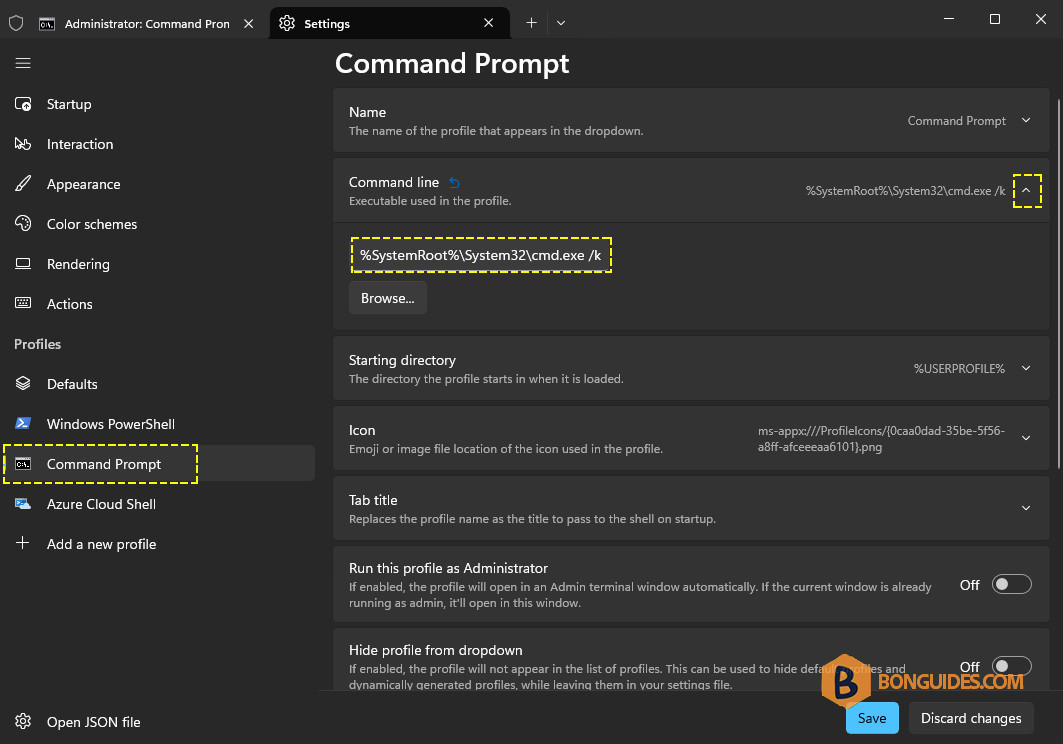Click the Appearance brush icon

click(x=23, y=184)
